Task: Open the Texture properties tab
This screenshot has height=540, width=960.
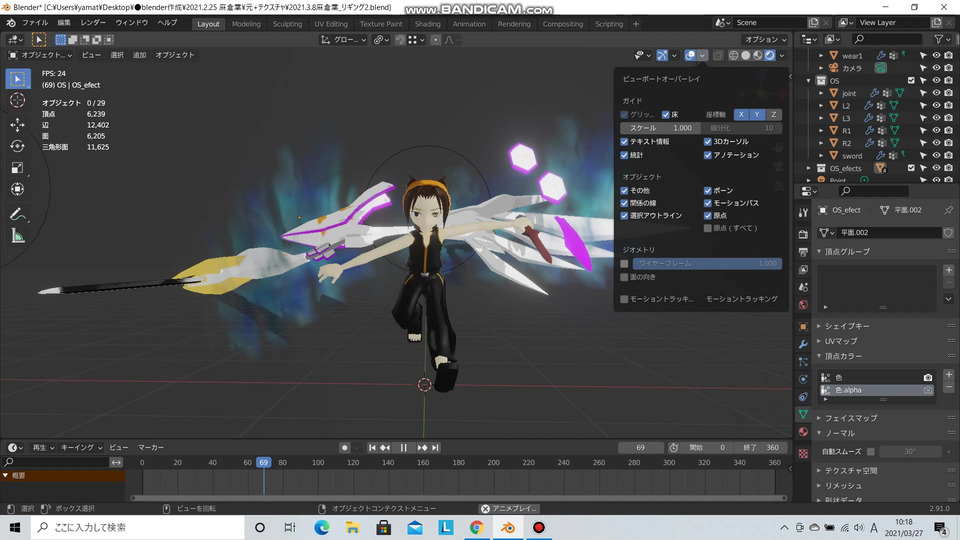Action: (x=803, y=454)
